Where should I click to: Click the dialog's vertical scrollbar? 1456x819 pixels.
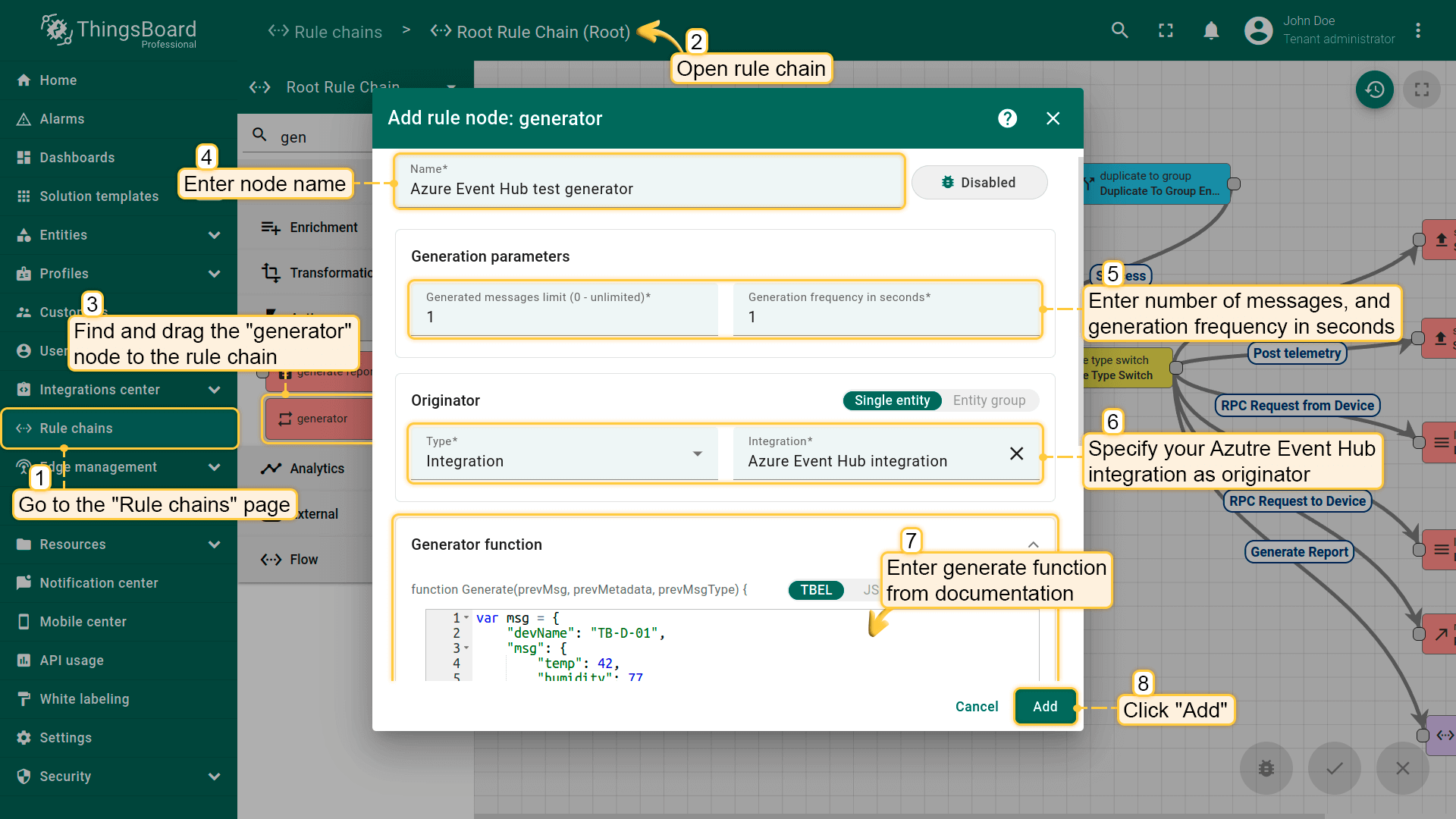coord(1080,303)
